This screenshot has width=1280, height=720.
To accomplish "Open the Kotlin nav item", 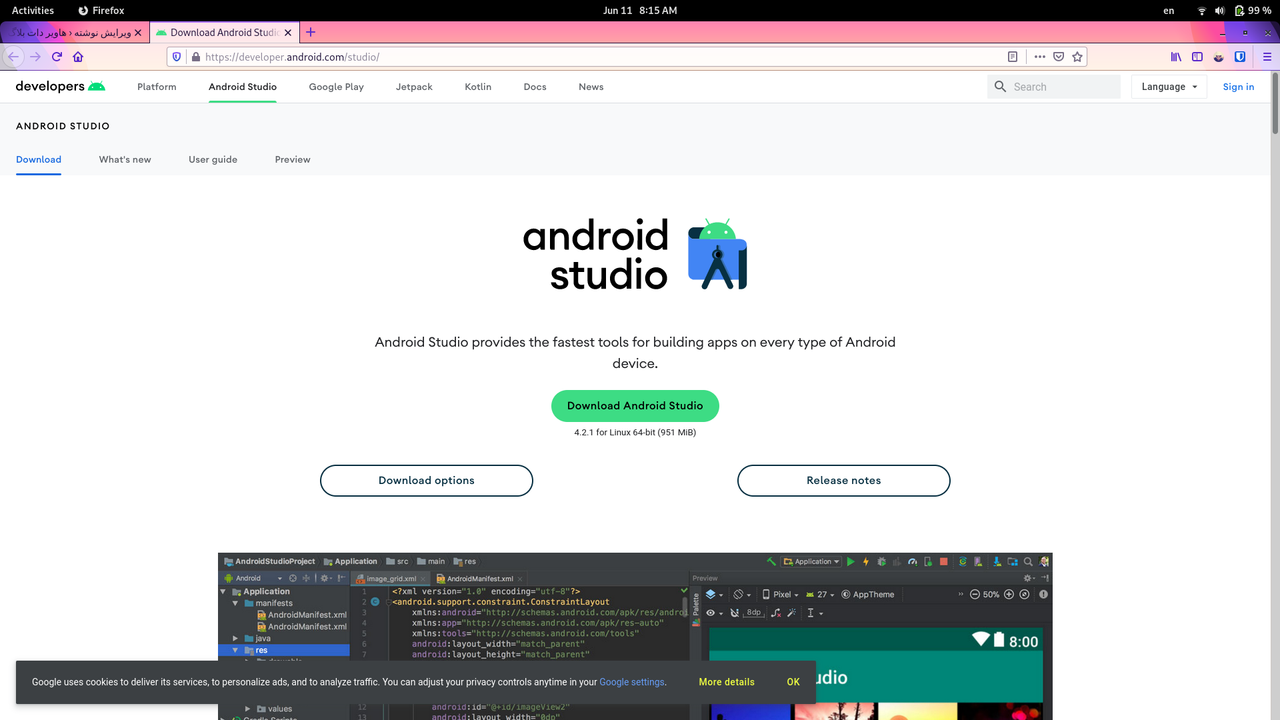I will point(478,87).
